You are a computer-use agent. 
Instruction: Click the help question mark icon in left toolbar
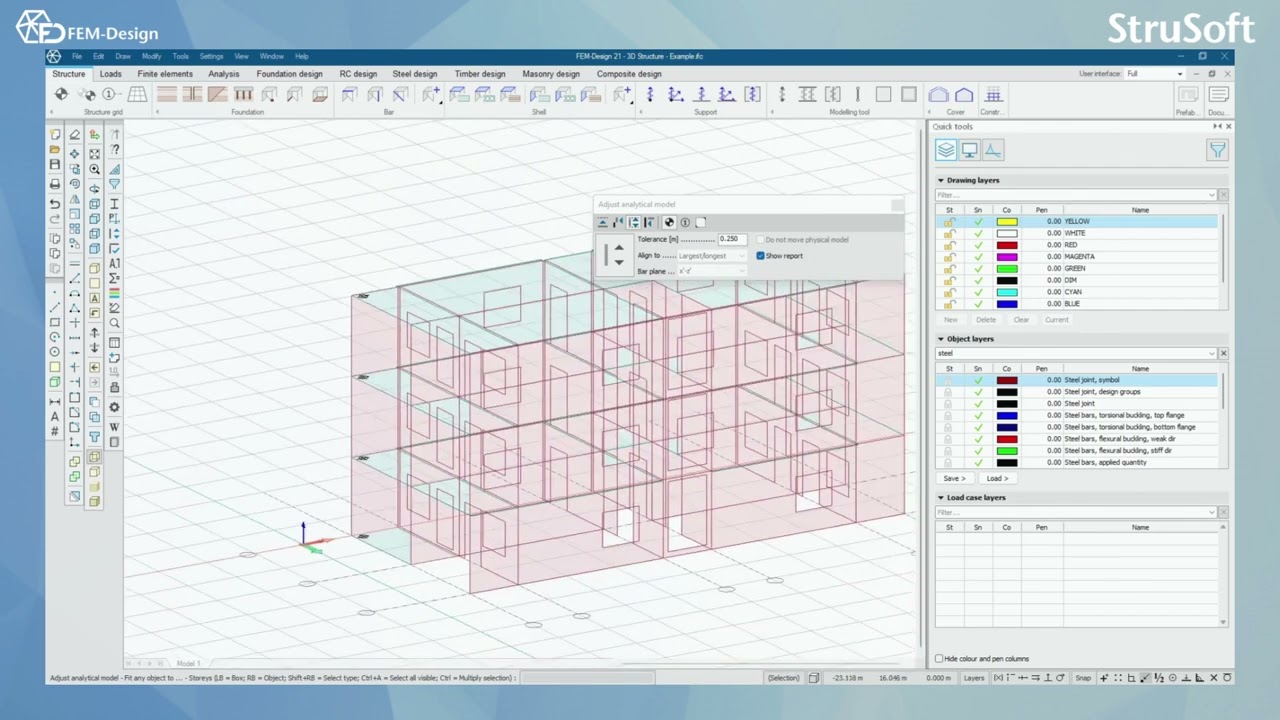coord(115,149)
